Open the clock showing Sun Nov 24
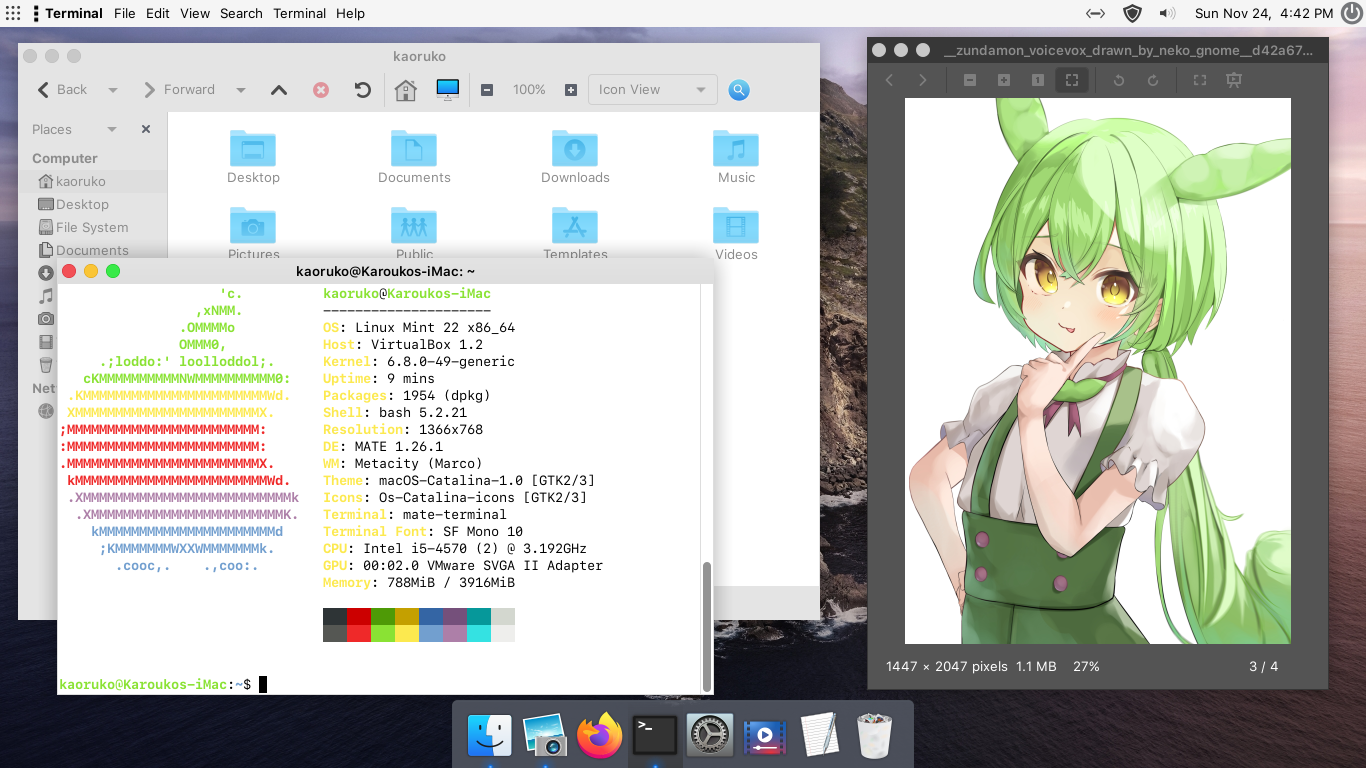Image resolution: width=1366 pixels, height=768 pixels. 1264,13
